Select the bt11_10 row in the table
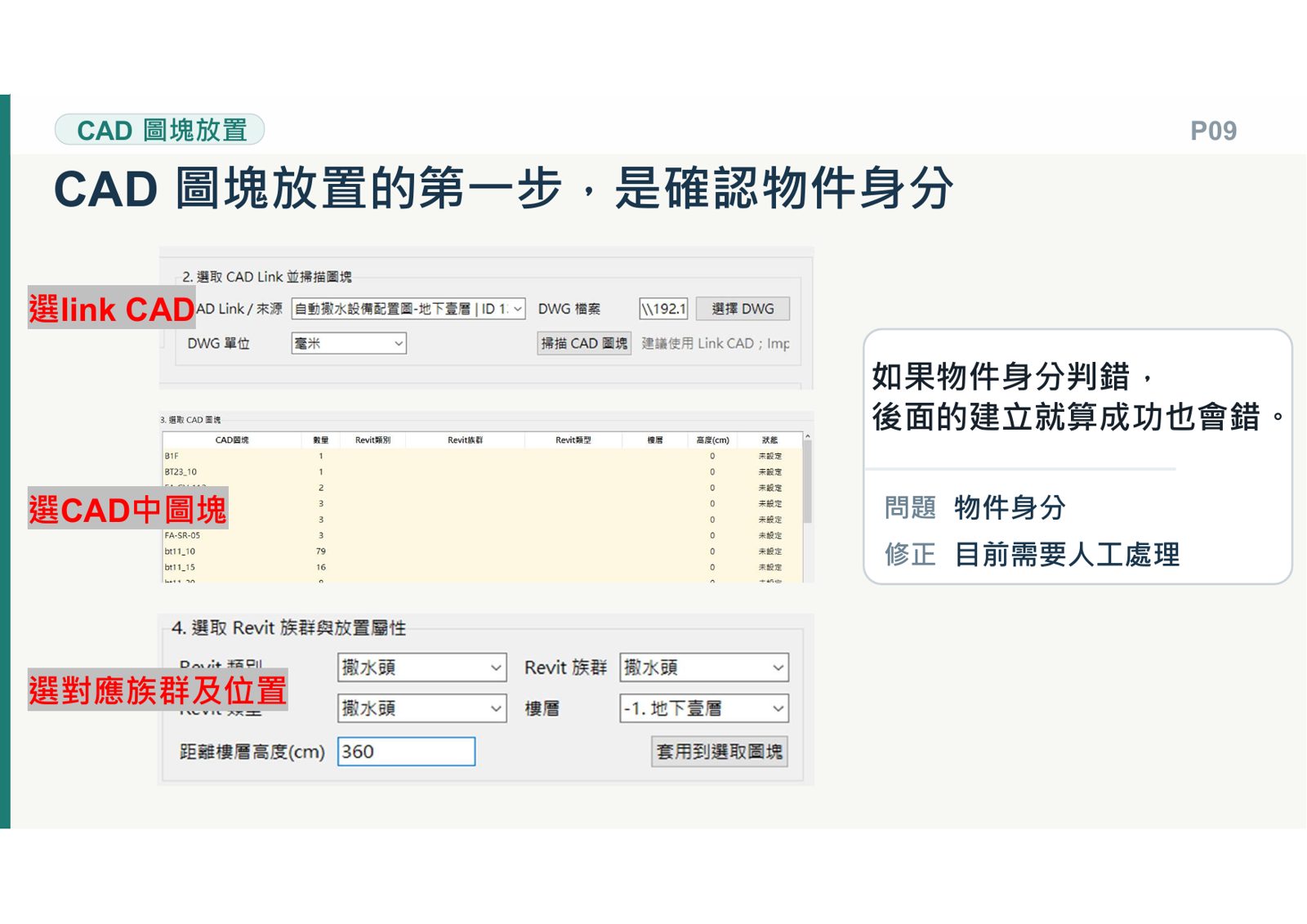This screenshot has height=924, width=1307. [x=482, y=551]
